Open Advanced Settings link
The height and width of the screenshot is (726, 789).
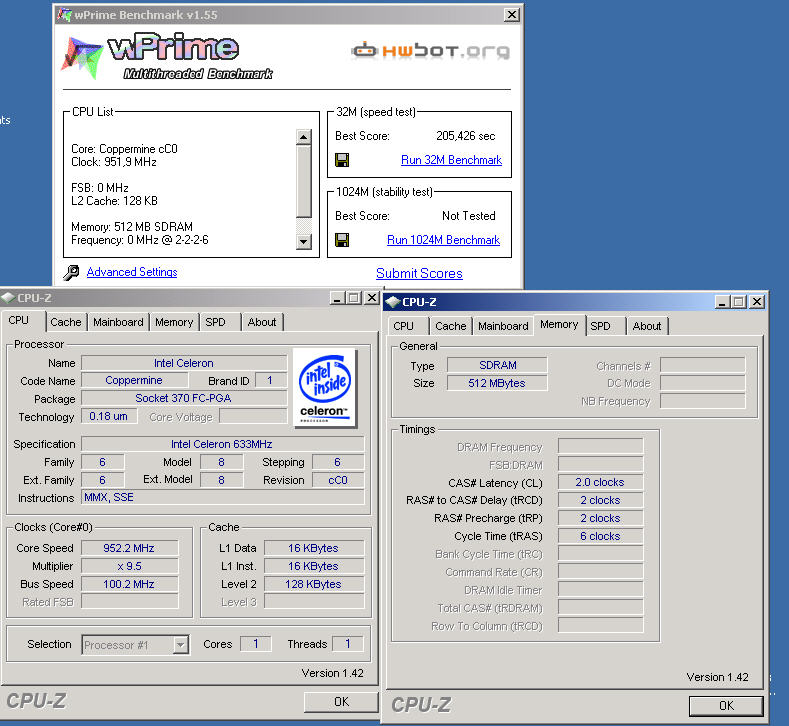[x=132, y=272]
